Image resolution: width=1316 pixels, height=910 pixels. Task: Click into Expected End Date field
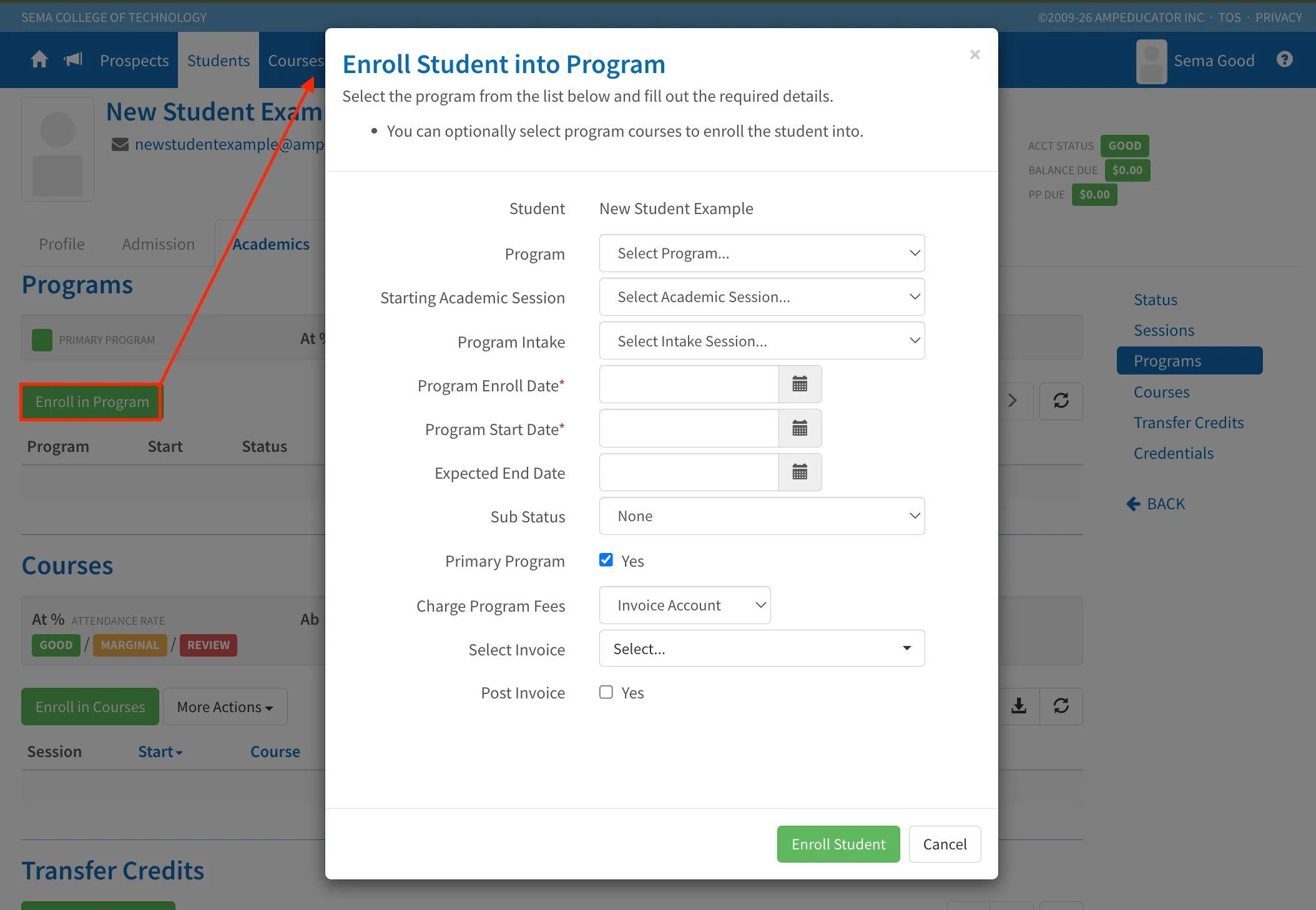(x=689, y=472)
